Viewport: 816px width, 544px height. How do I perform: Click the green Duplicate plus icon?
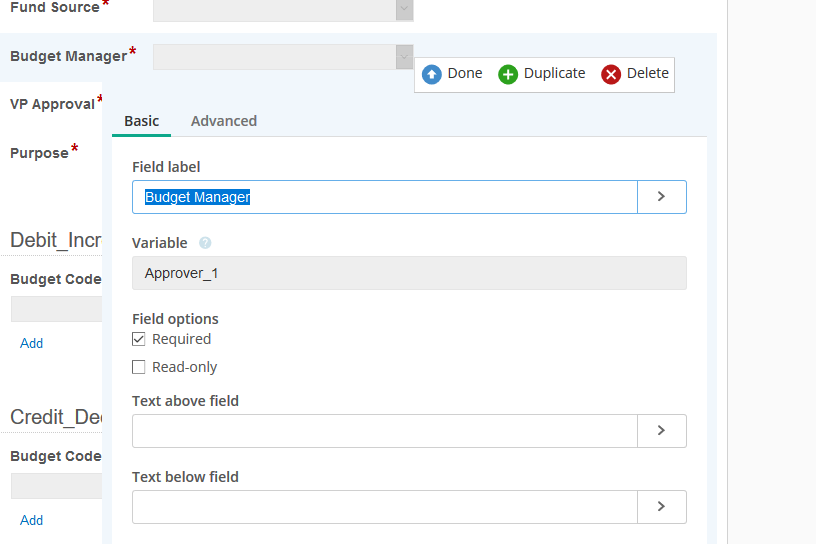(508, 74)
